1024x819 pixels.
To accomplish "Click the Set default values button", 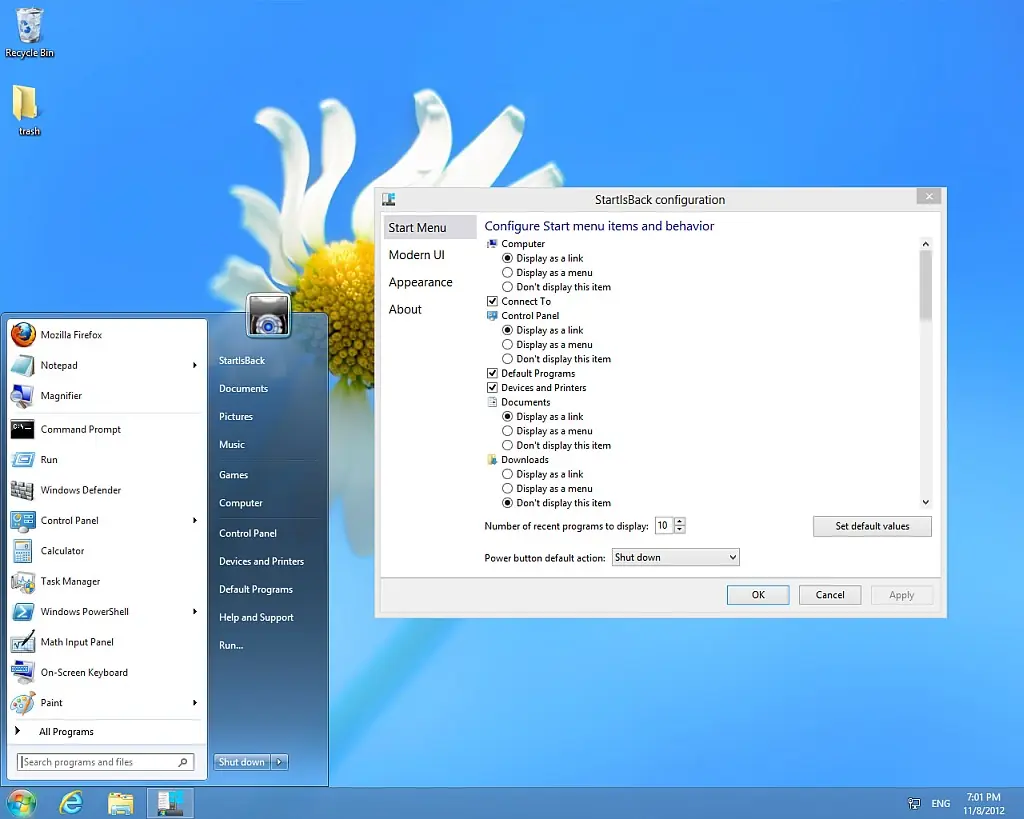I will (x=872, y=526).
